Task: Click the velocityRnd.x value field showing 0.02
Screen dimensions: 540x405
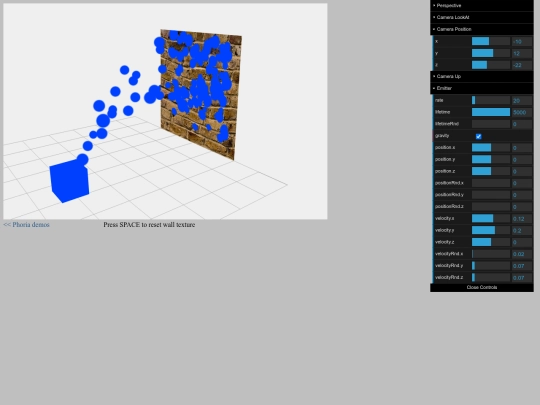Action: pos(522,254)
